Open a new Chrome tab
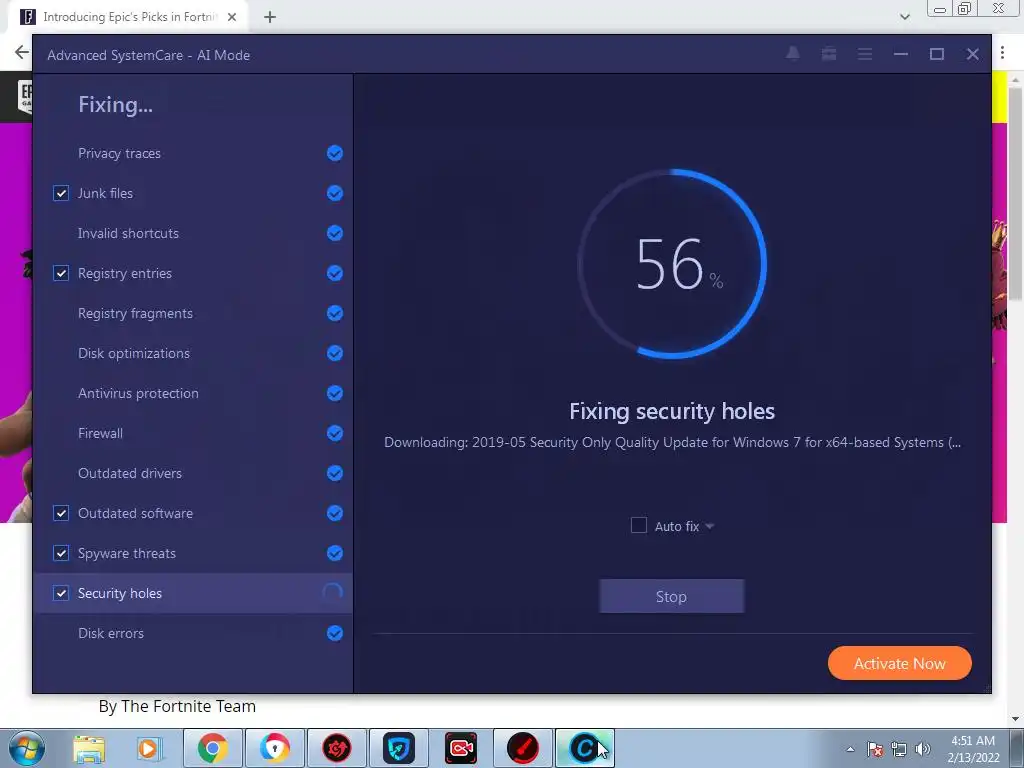 [x=270, y=17]
